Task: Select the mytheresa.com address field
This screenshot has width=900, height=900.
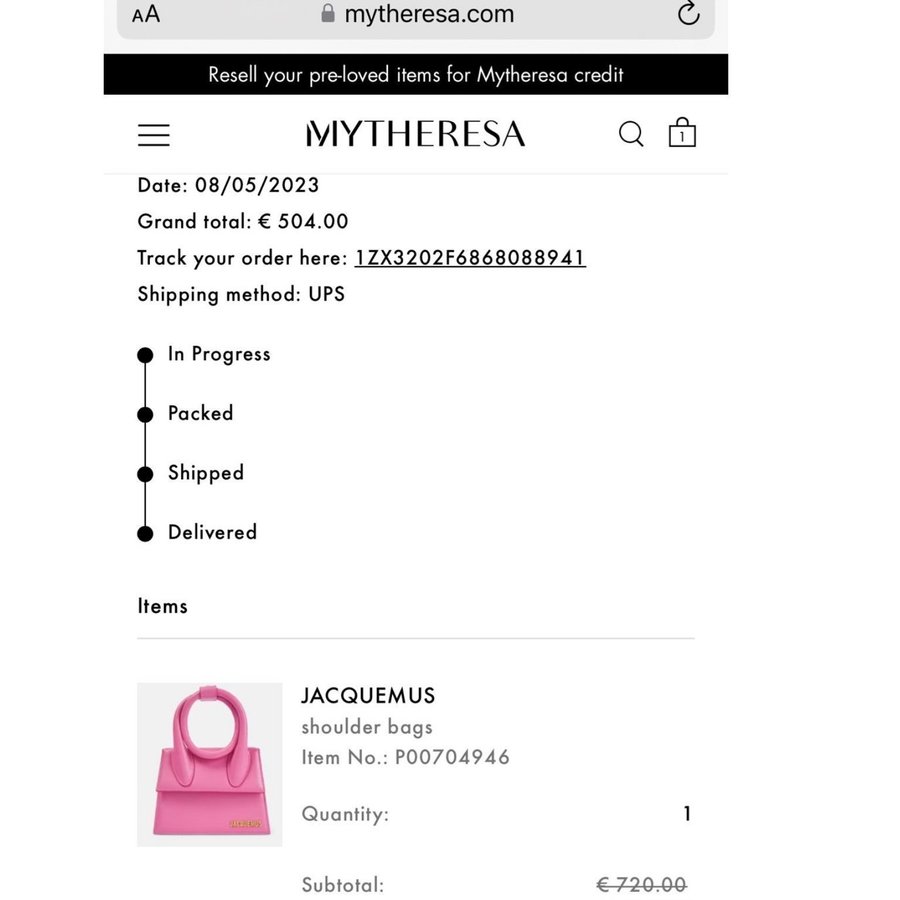Action: (x=428, y=14)
